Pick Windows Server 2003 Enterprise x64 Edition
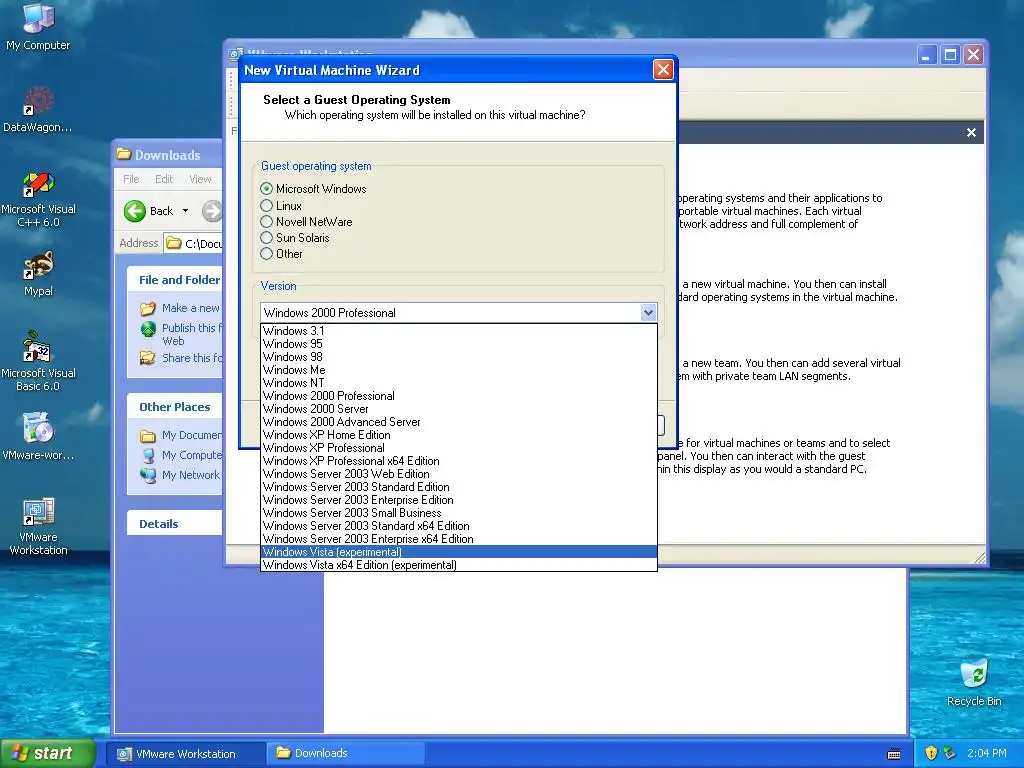1024x768 pixels. 458,539
